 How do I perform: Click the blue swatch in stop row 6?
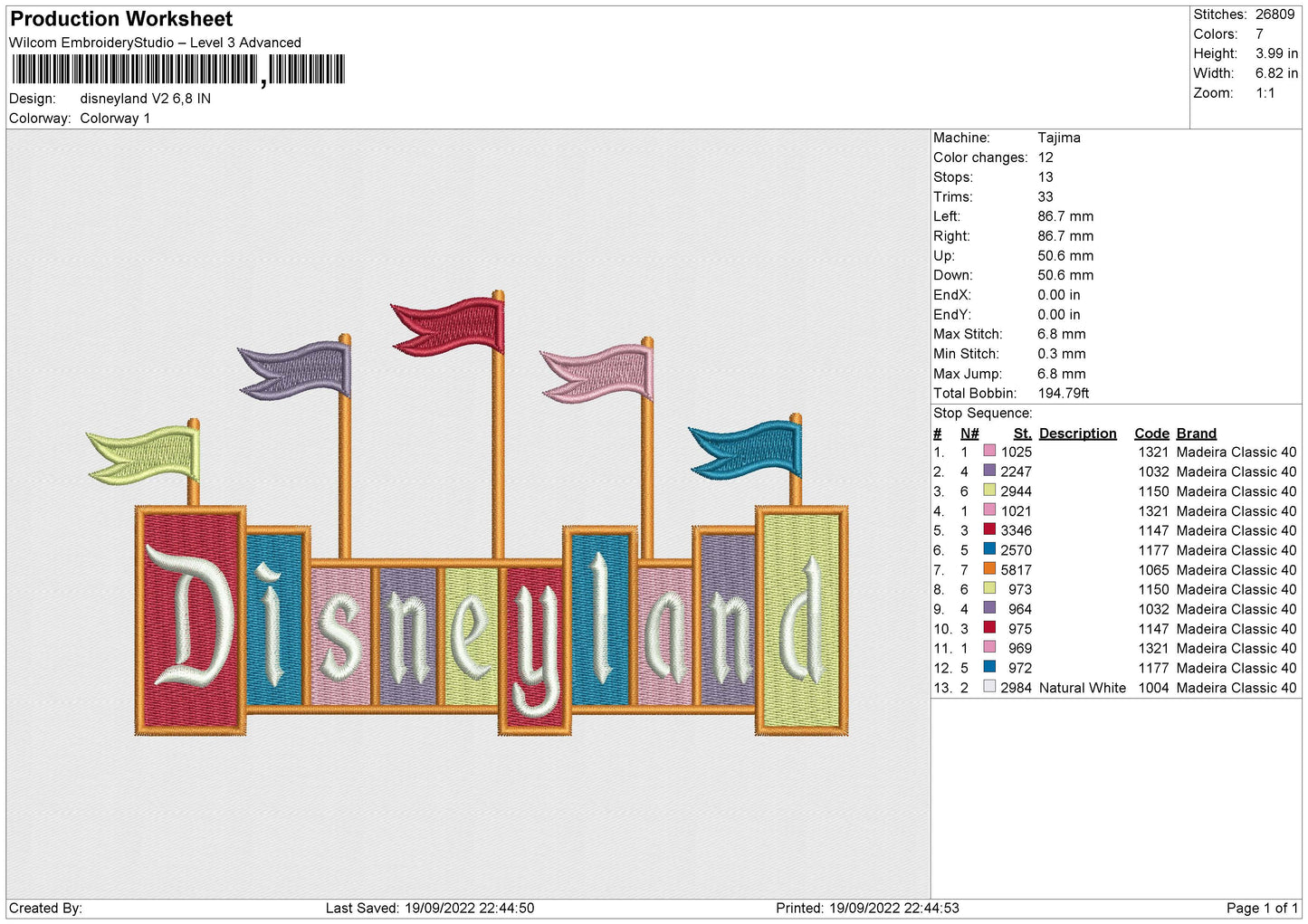point(989,550)
